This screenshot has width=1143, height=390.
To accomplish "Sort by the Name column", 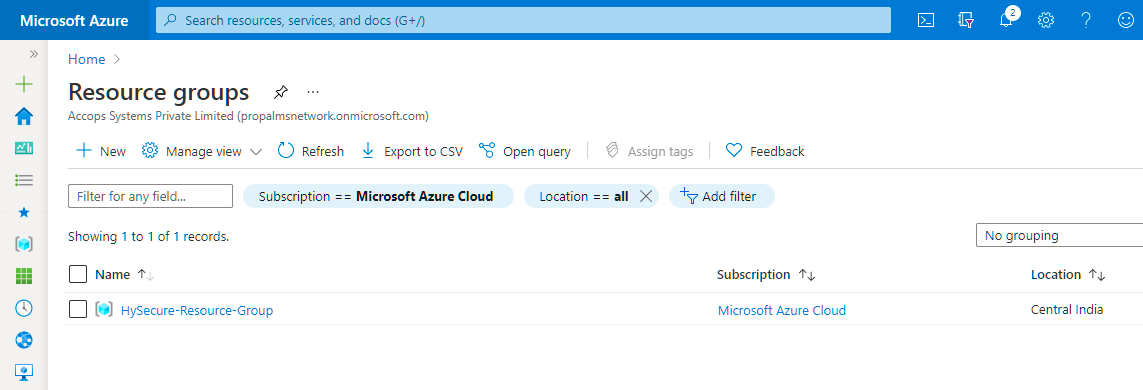I will [x=125, y=275].
